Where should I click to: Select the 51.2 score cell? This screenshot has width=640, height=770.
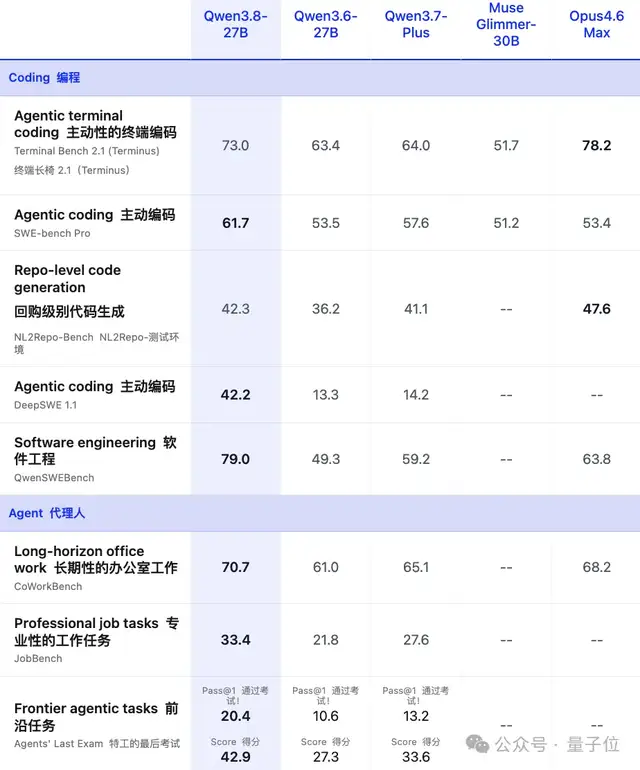506,223
